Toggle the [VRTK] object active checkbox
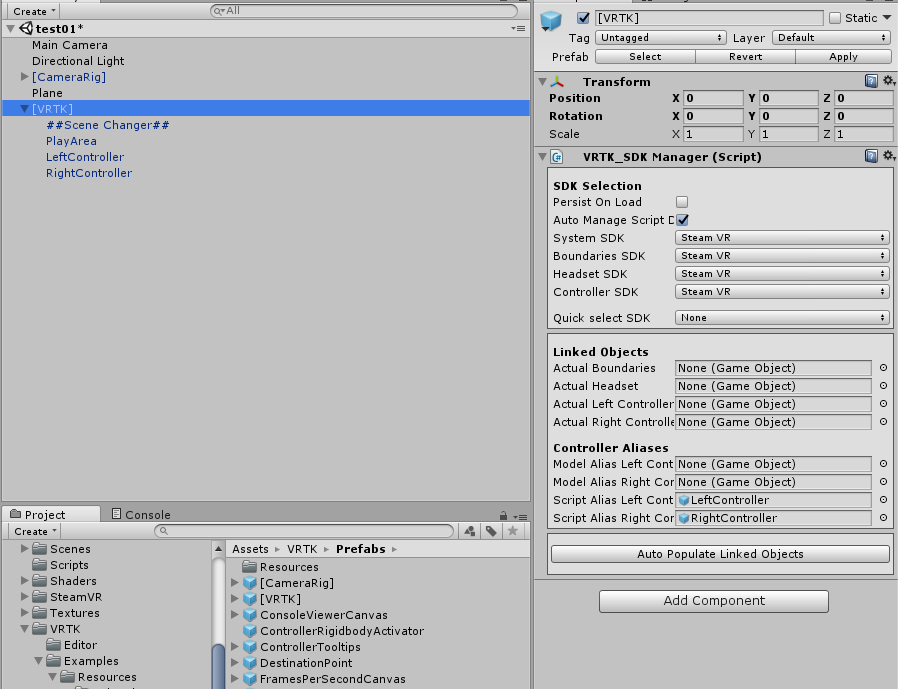This screenshot has width=898, height=689. [x=584, y=18]
